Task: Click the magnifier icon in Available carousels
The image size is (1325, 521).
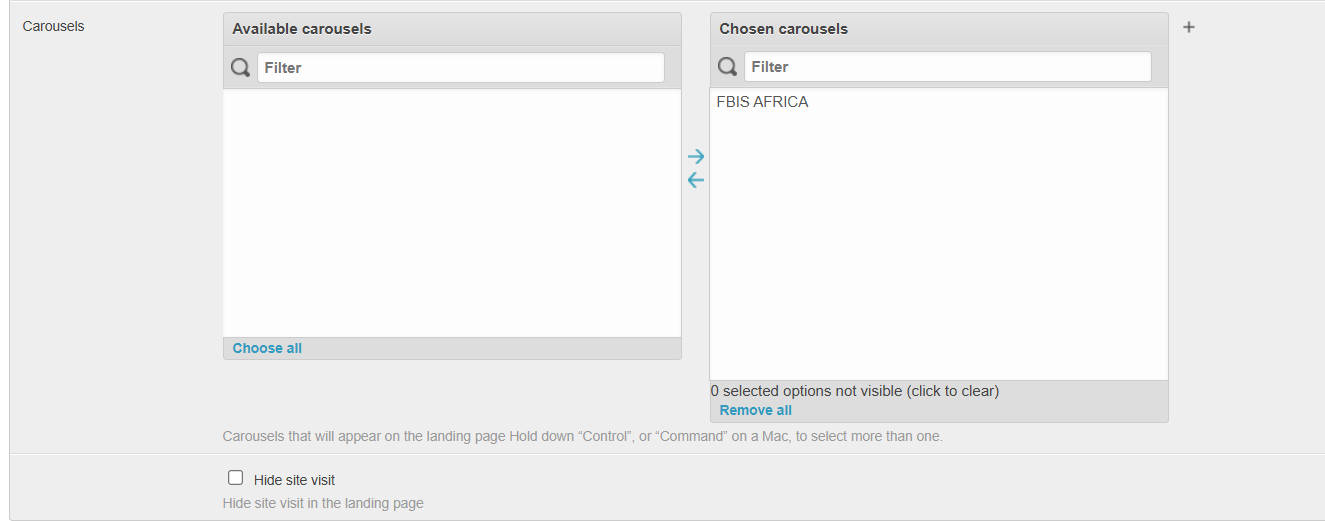Action: (241, 68)
